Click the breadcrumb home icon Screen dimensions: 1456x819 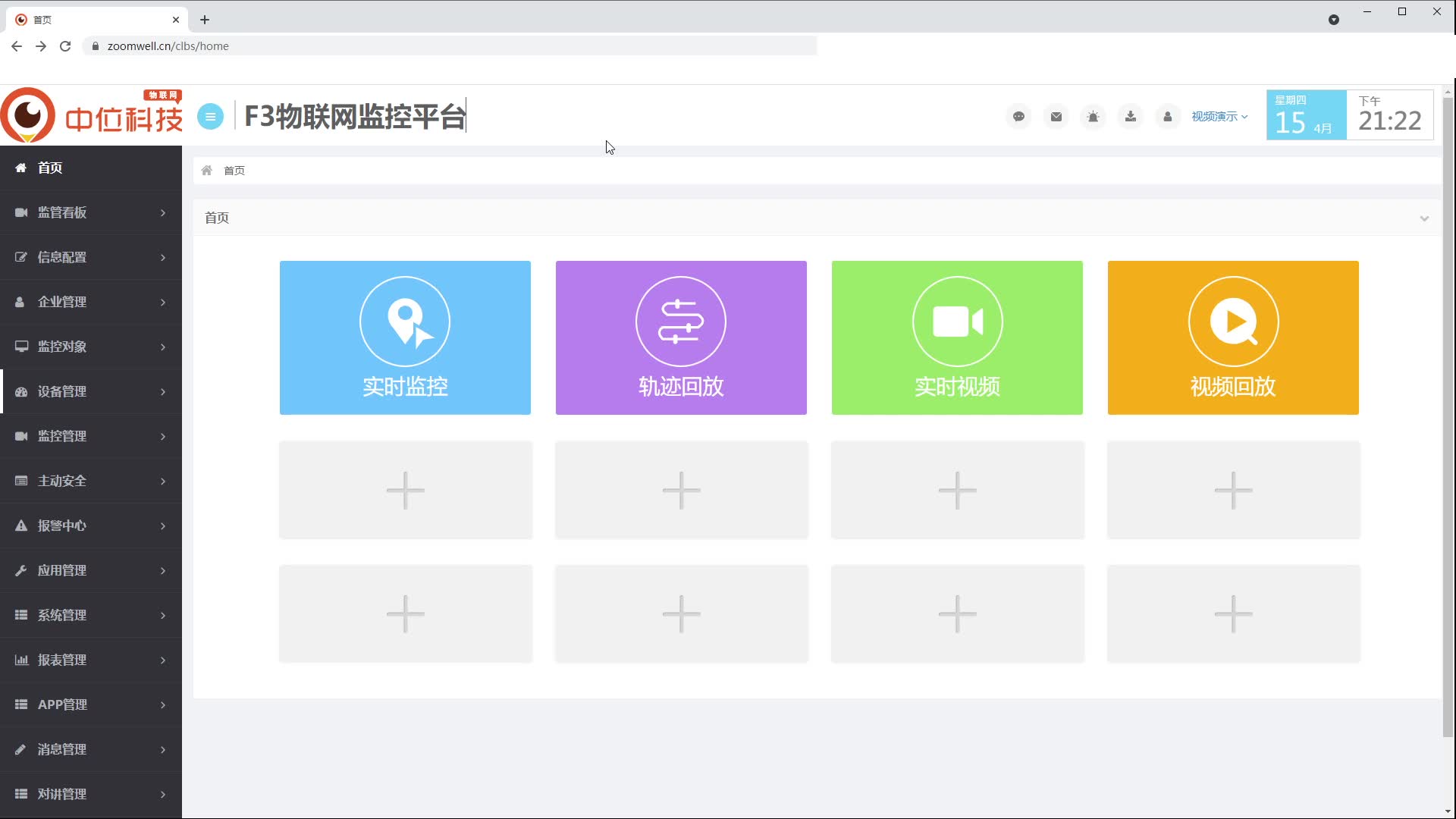[206, 170]
